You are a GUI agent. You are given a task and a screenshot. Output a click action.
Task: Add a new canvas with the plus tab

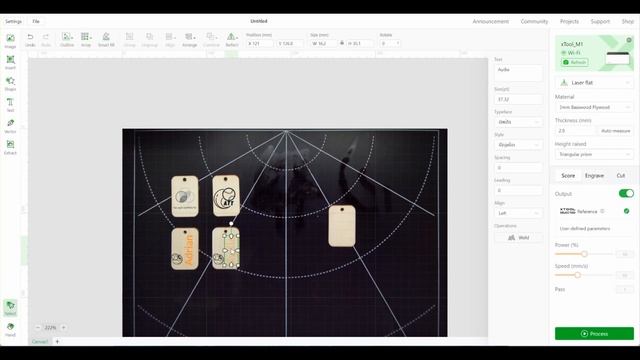[57, 342]
